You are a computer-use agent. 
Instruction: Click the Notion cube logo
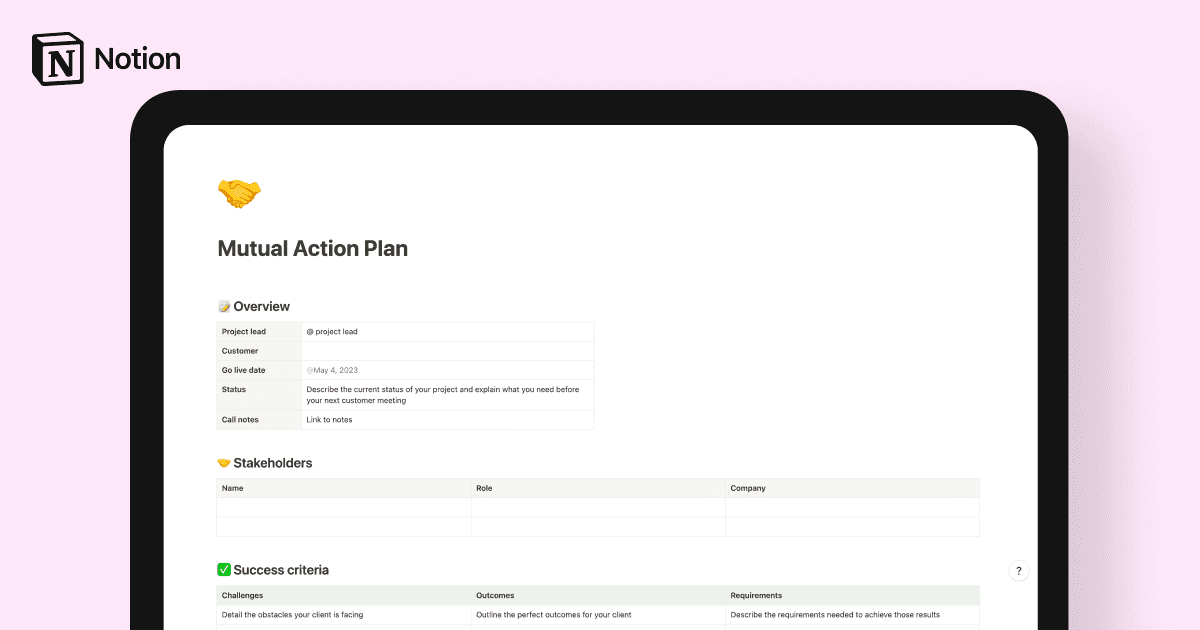click(x=57, y=58)
